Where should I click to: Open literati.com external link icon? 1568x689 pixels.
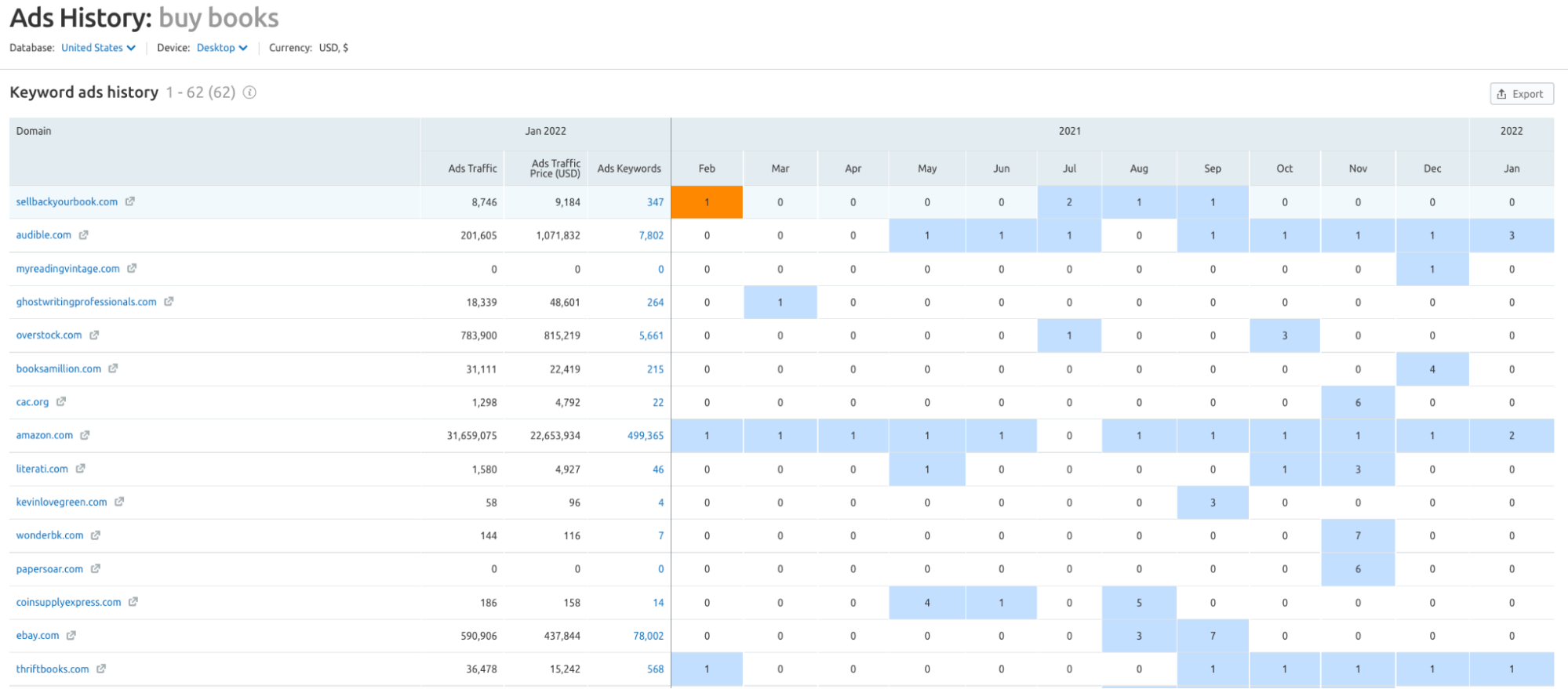80,469
